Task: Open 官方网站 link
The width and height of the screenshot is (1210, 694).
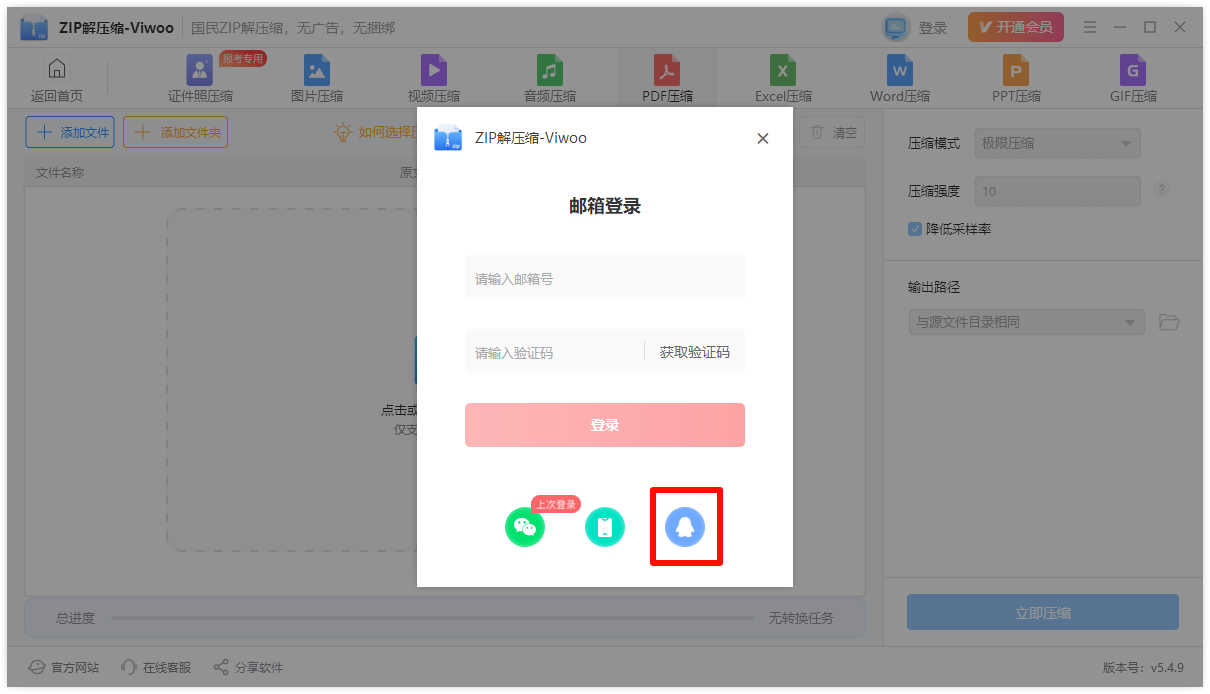Action: point(63,667)
